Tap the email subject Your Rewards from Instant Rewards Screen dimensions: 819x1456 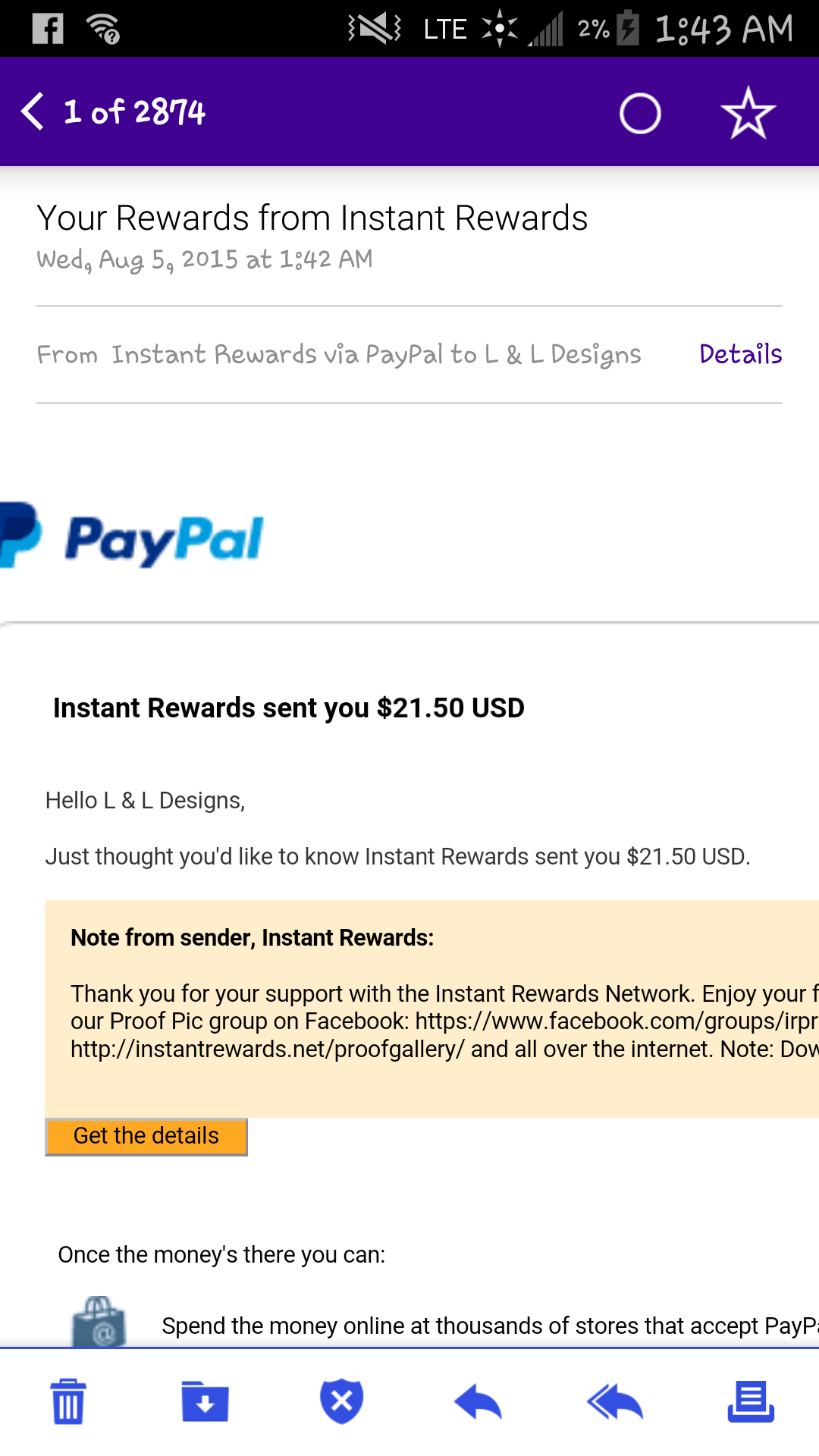[x=312, y=218]
